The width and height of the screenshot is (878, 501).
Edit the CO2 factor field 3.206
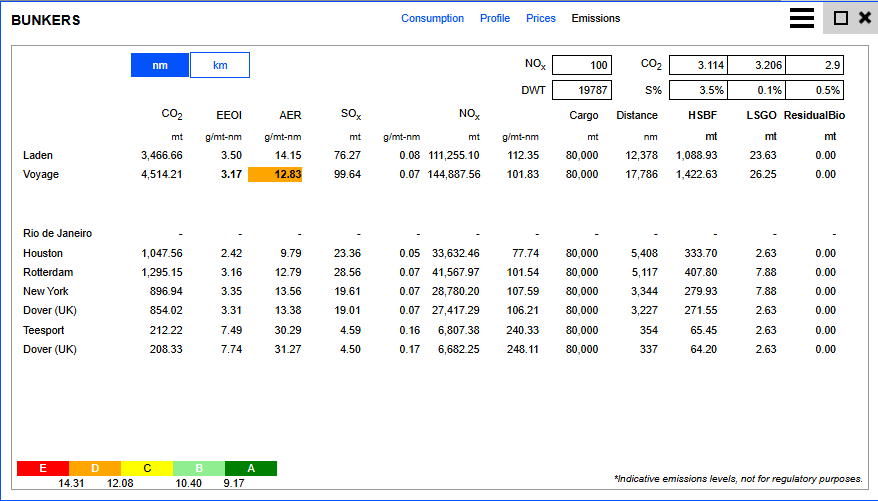pyautogui.click(x=756, y=65)
